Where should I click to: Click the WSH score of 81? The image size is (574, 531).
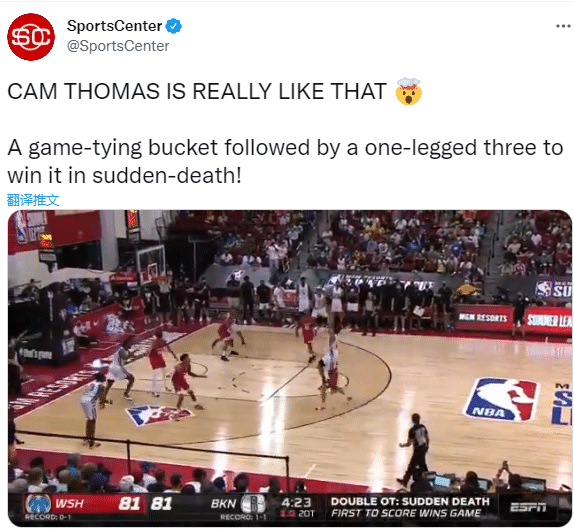(x=129, y=504)
